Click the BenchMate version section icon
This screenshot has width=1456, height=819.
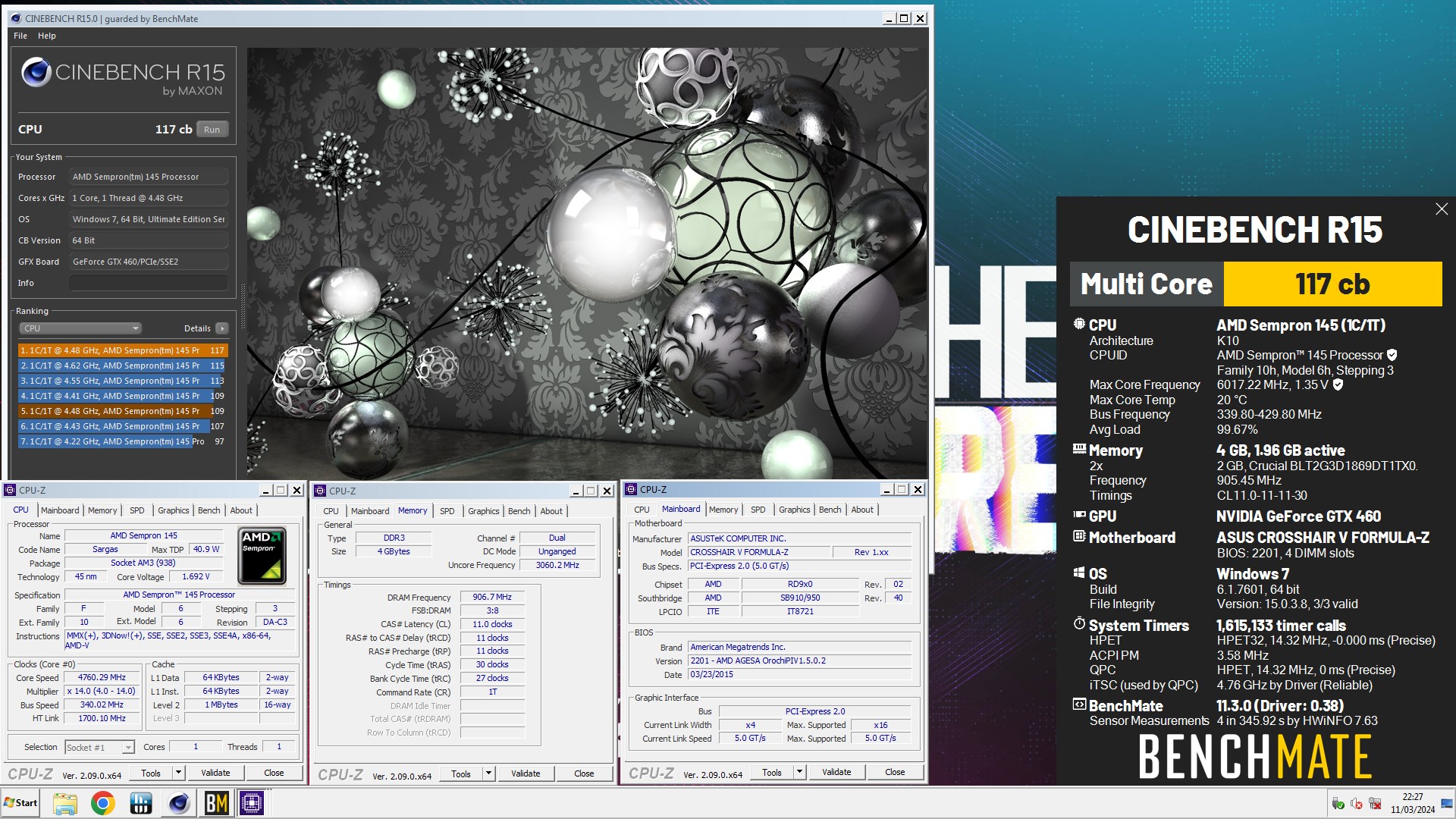tap(1079, 704)
